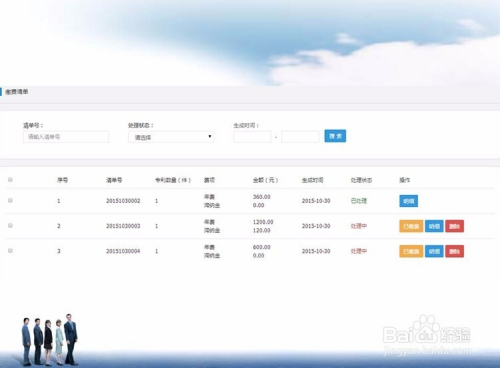The width and height of the screenshot is (500, 368).
Task: Select list number 20151030002
Action: [x=123, y=201]
